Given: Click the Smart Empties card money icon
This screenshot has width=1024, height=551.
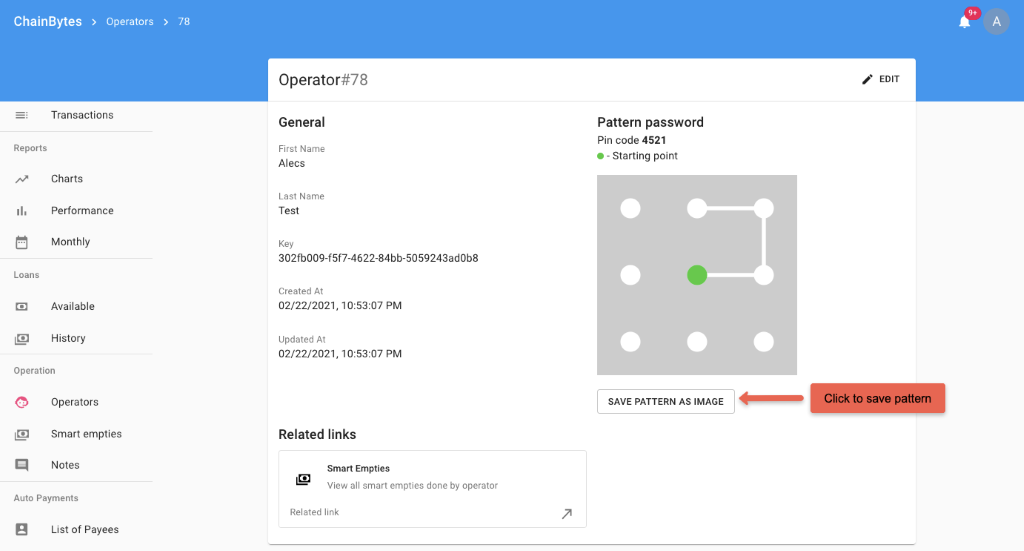Looking at the screenshot, I should (x=303, y=479).
